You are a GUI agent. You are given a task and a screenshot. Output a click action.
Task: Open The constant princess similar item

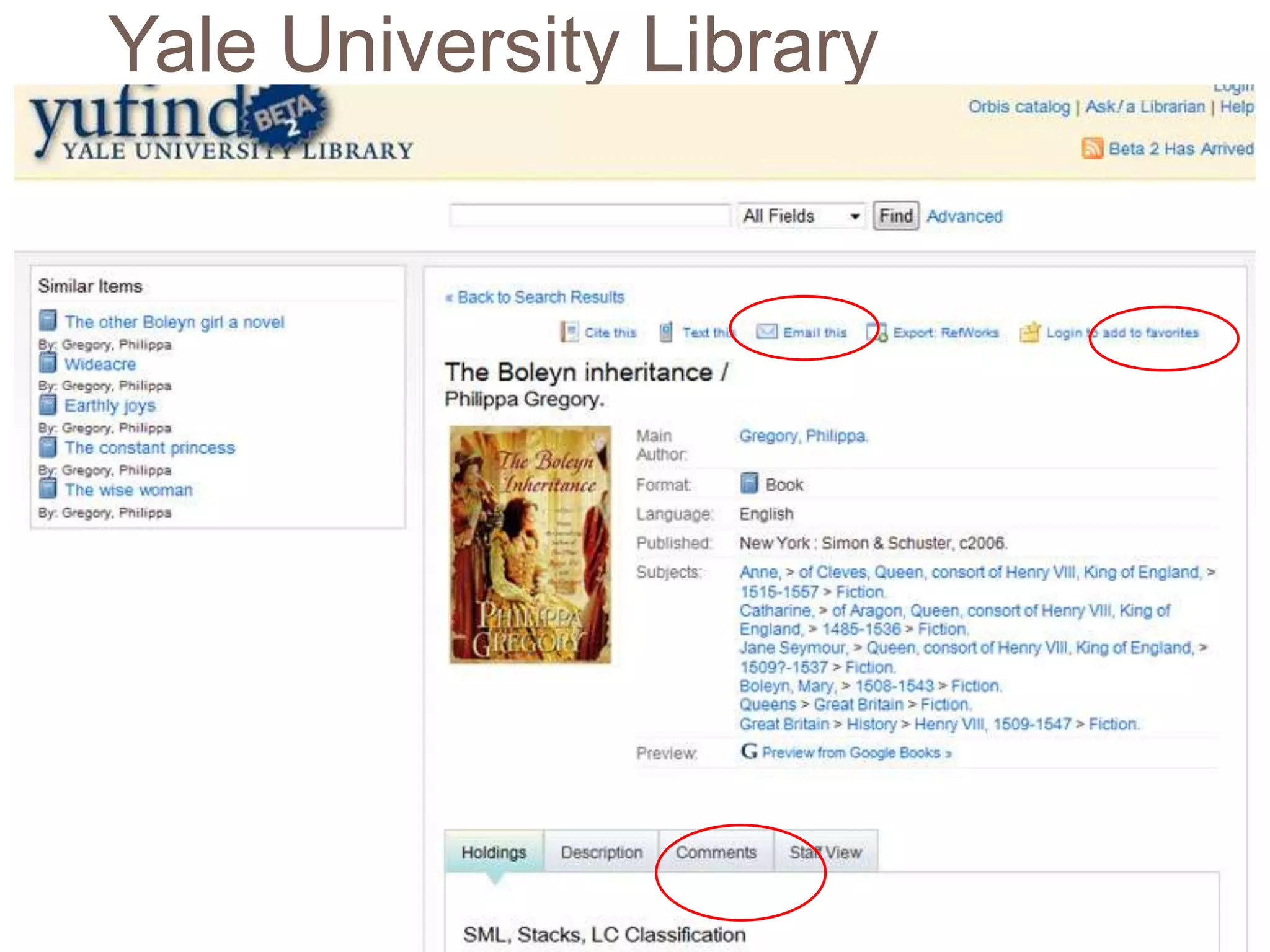[x=149, y=447]
